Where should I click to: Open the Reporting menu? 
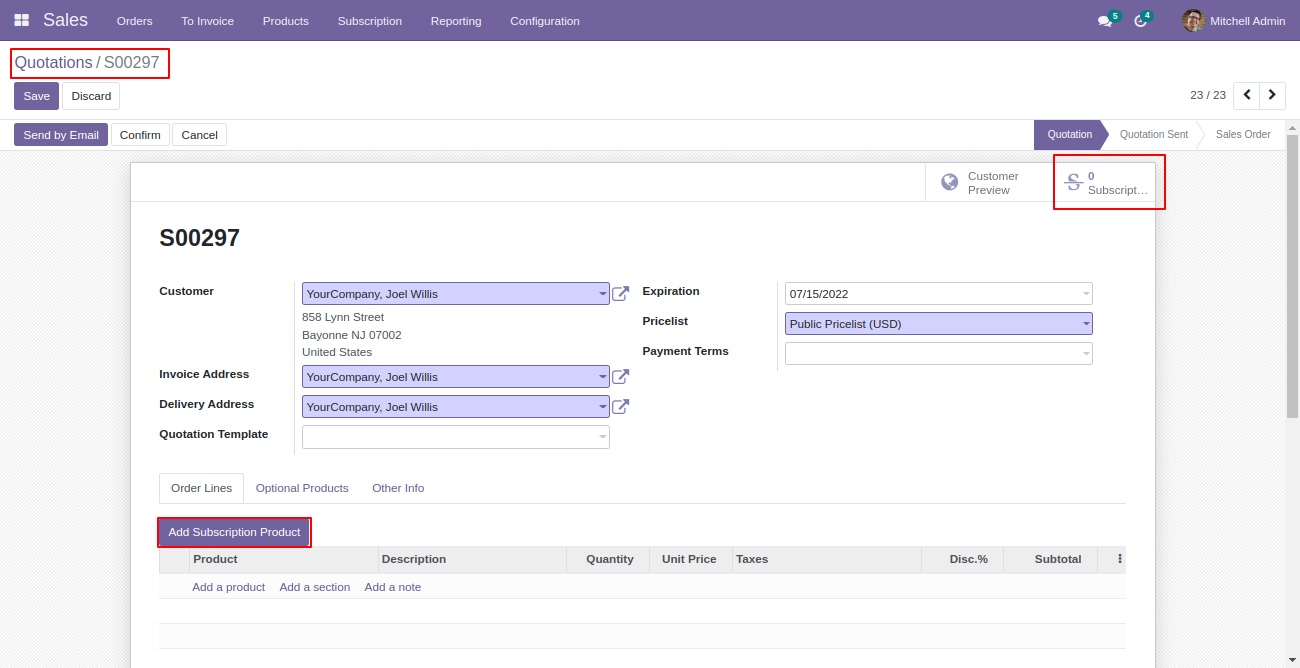(456, 21)
